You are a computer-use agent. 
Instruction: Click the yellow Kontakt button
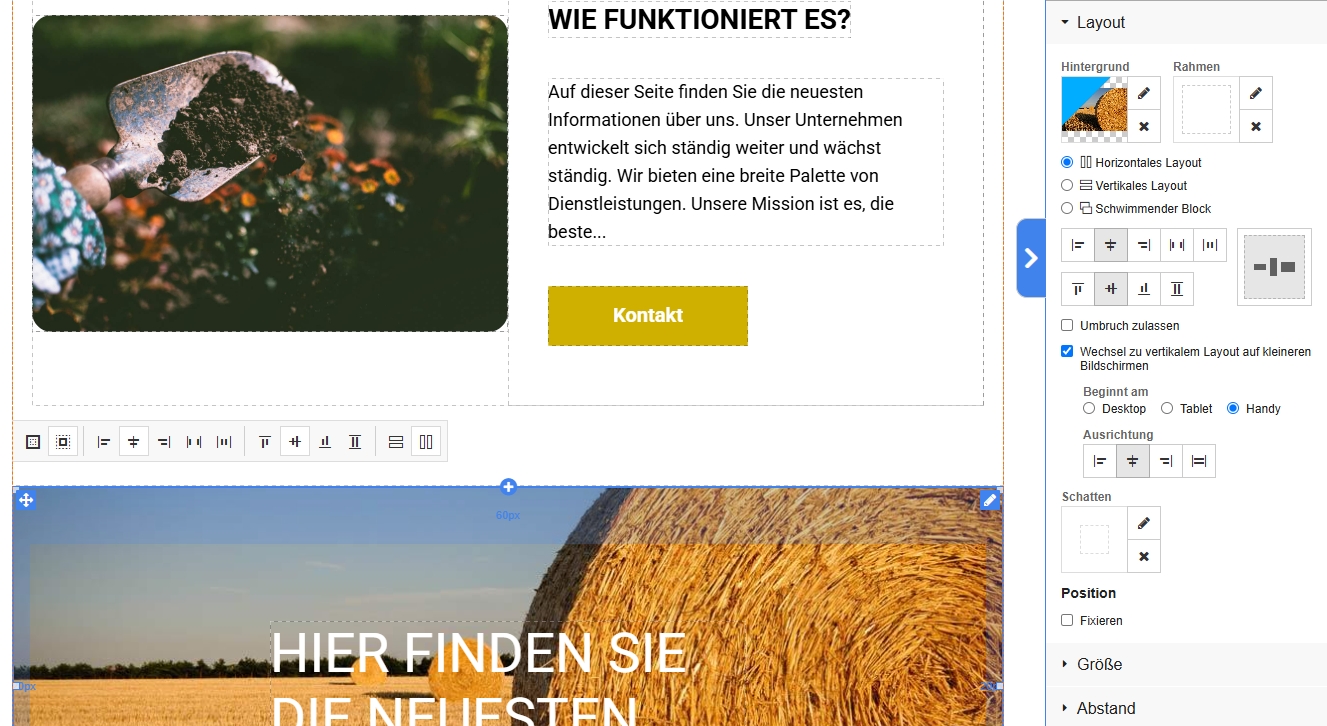(x=648, y=316)
